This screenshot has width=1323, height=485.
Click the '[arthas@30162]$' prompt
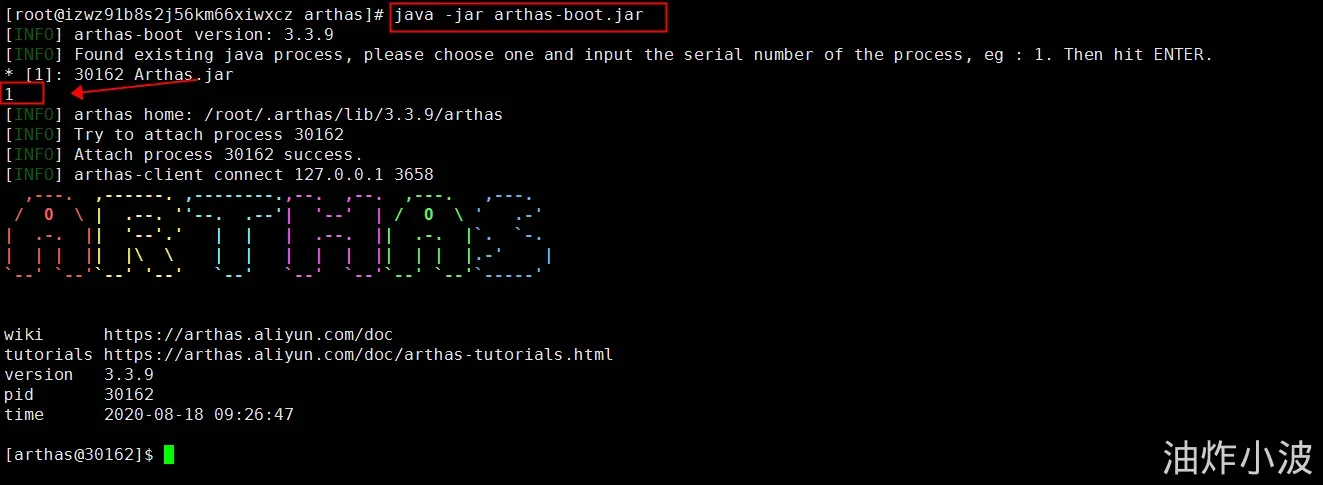coord(79,455)
